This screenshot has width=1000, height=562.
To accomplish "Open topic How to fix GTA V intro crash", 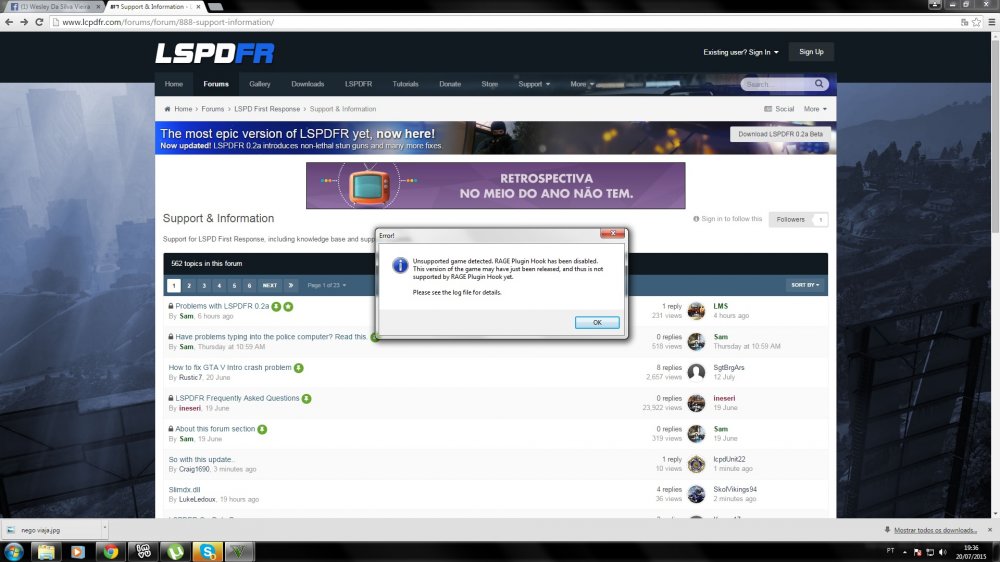I will click(230, 367).
